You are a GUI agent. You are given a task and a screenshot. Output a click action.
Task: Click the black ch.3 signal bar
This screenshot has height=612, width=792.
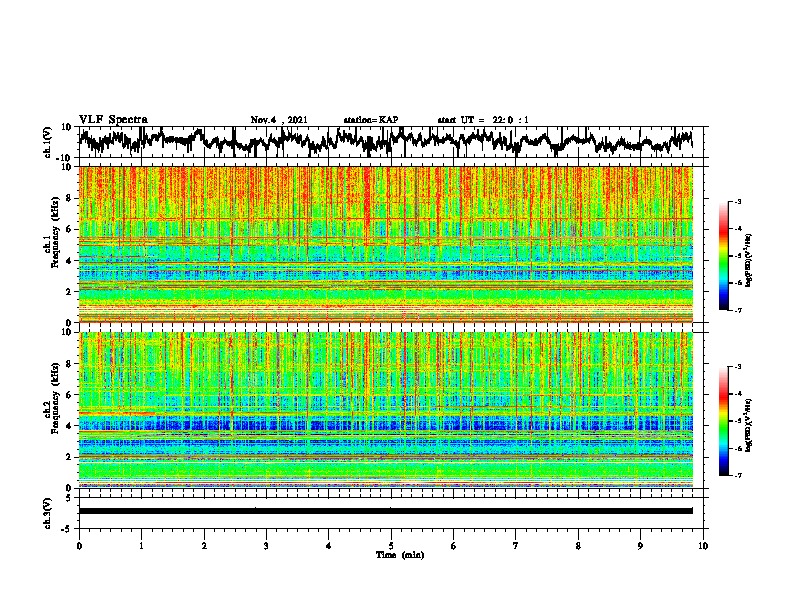coord(385,511)
